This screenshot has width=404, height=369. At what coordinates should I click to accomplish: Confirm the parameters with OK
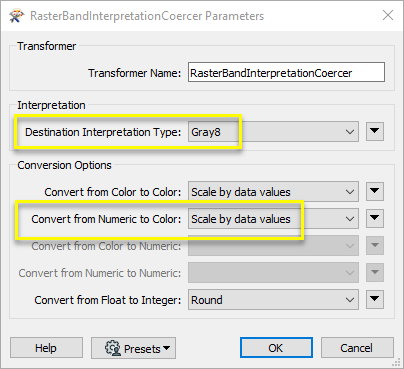pyautogui.click(x=276, y=348)
